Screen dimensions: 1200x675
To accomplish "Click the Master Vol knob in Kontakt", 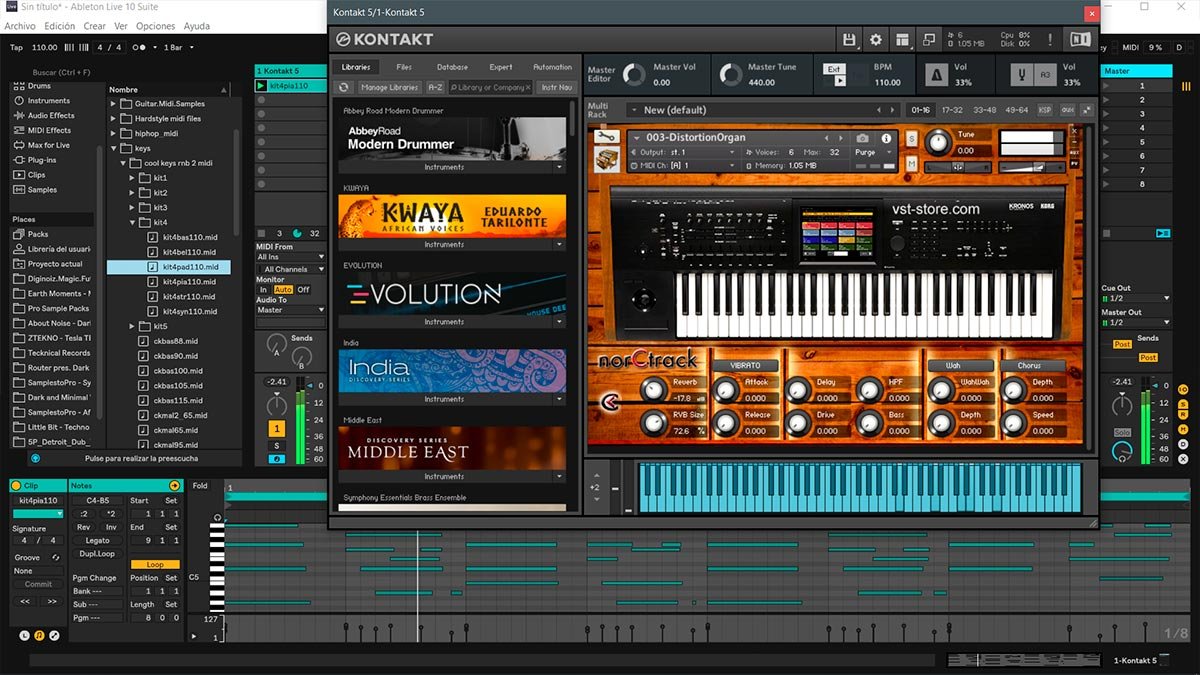I will click(634, 74).
